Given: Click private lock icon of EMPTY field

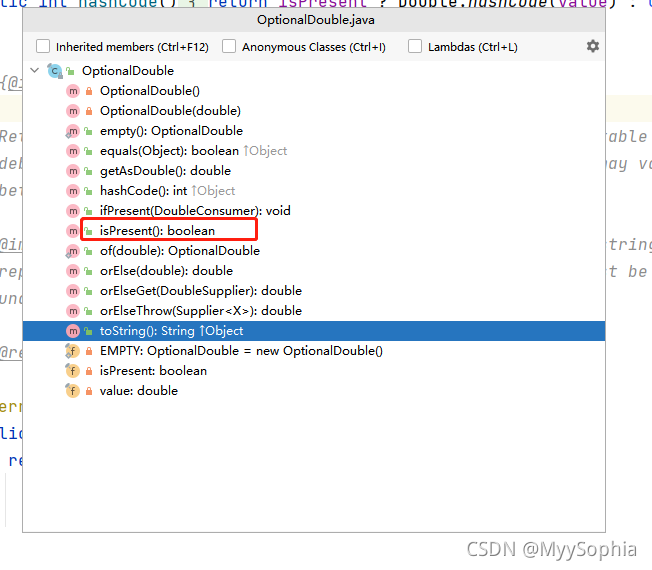Looking at the screenshot, I should click(x=89, y=351).
